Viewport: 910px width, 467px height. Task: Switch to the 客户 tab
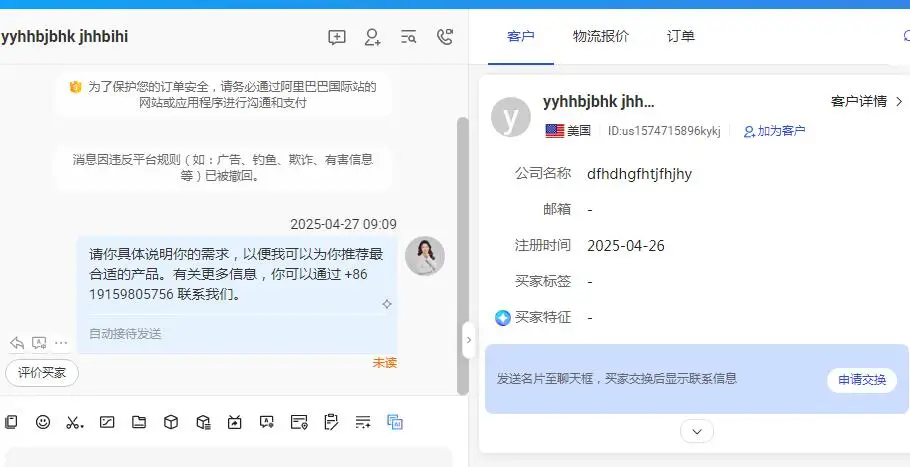click(x=521, y=37)
